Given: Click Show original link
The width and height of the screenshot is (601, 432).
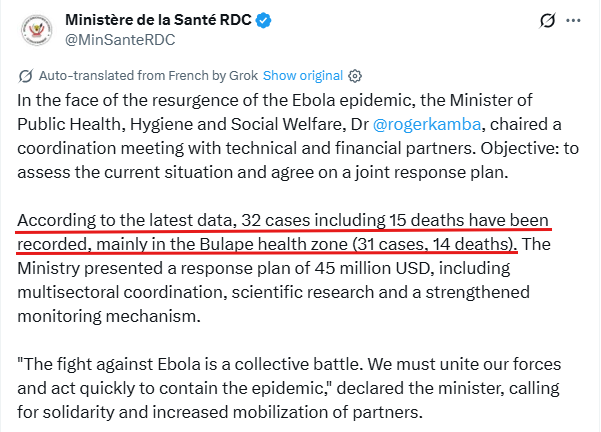Looking at the screenshot, I should 302,76.
